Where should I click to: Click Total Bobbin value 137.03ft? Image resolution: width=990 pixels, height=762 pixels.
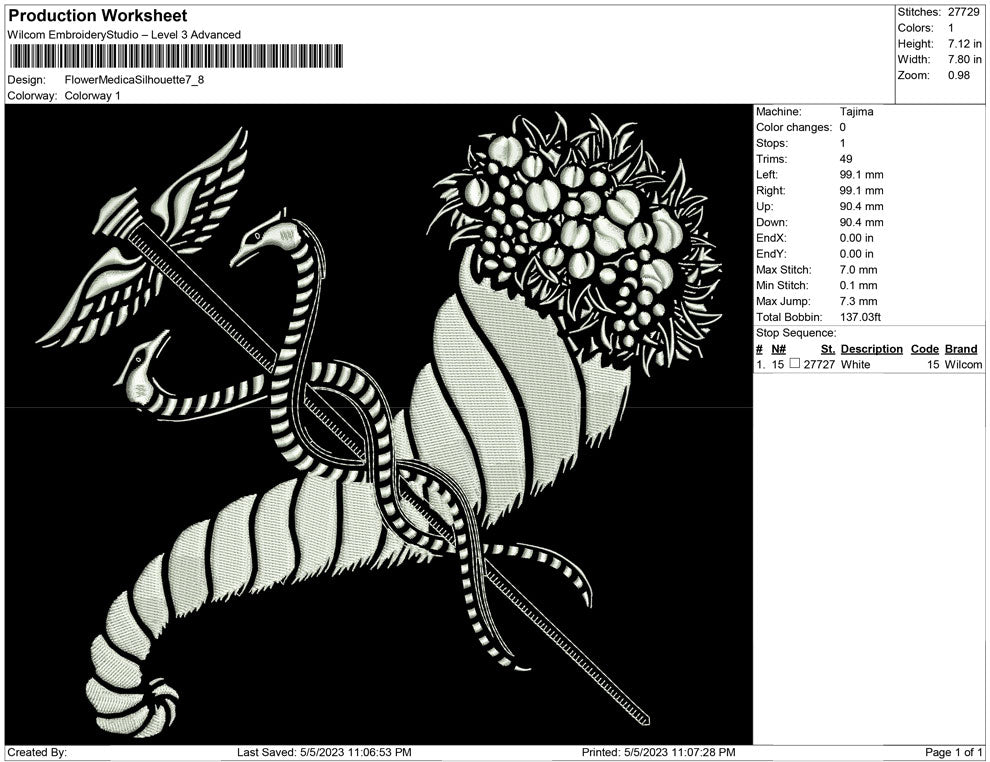pos(860,316)
